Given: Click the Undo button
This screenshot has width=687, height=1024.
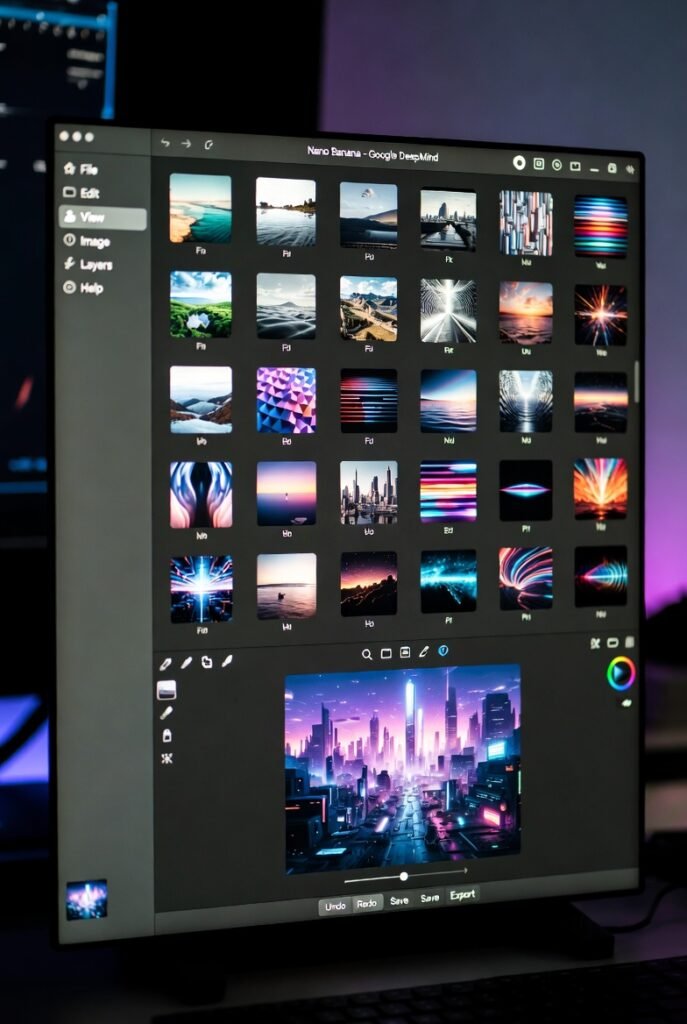Looking at the screenshot, I should [x=335, y=906].
